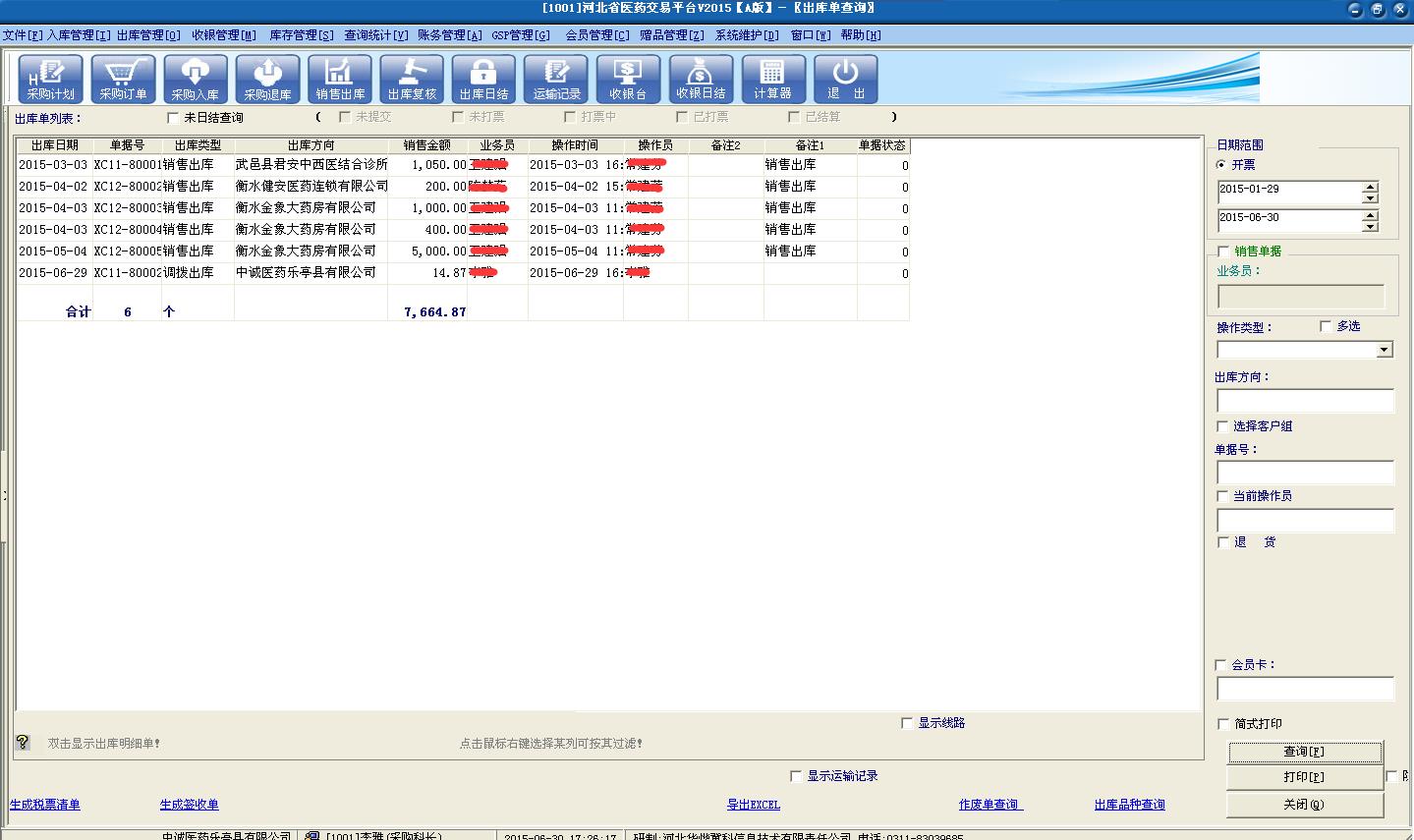Open the 采购计划 toolbar icon
The width and height of the screenshot is (1414, 840).
(x=50, y=79)
